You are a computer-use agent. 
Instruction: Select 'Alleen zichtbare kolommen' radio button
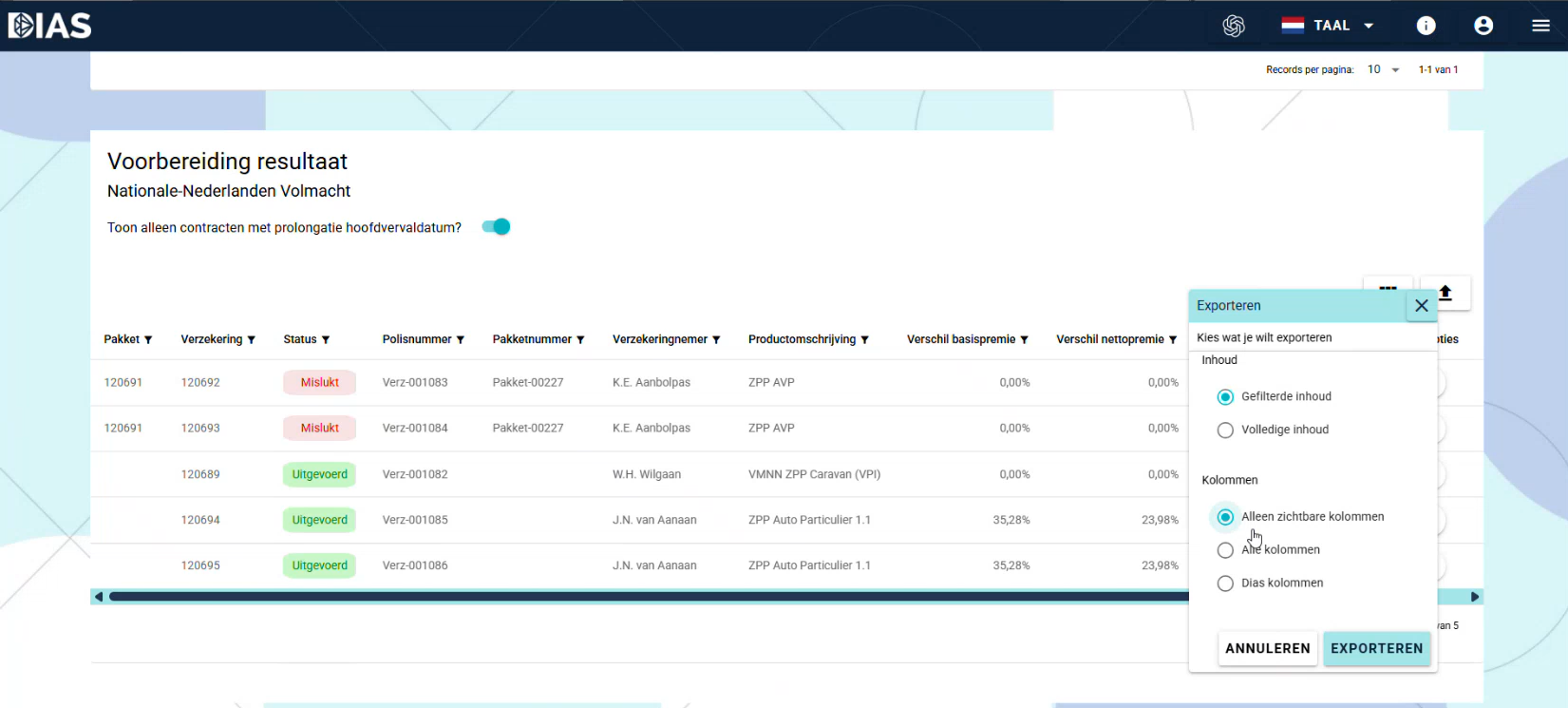[1225, 517]
